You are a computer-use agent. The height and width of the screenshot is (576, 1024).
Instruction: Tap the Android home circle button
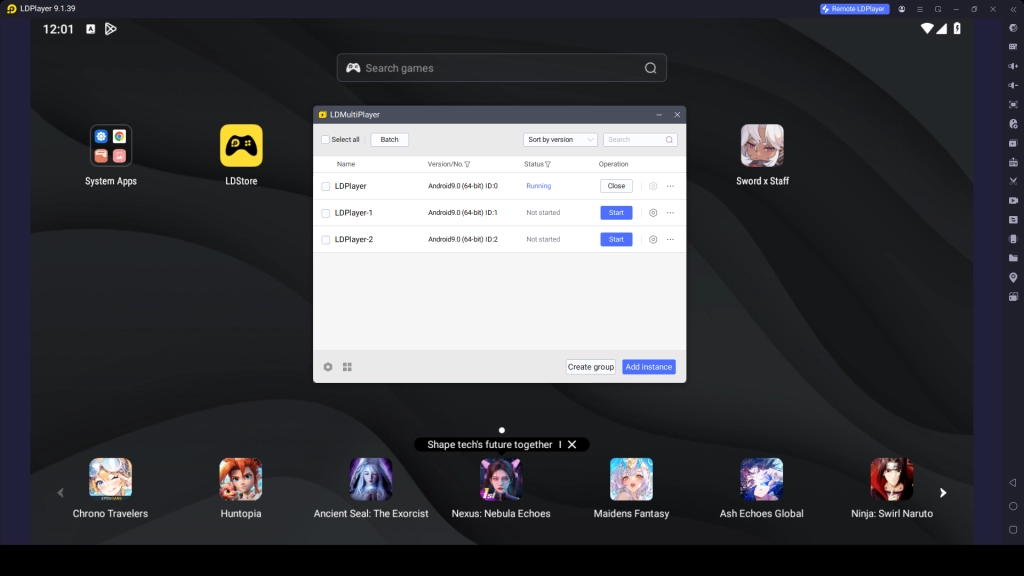(x=1013, y=506)
